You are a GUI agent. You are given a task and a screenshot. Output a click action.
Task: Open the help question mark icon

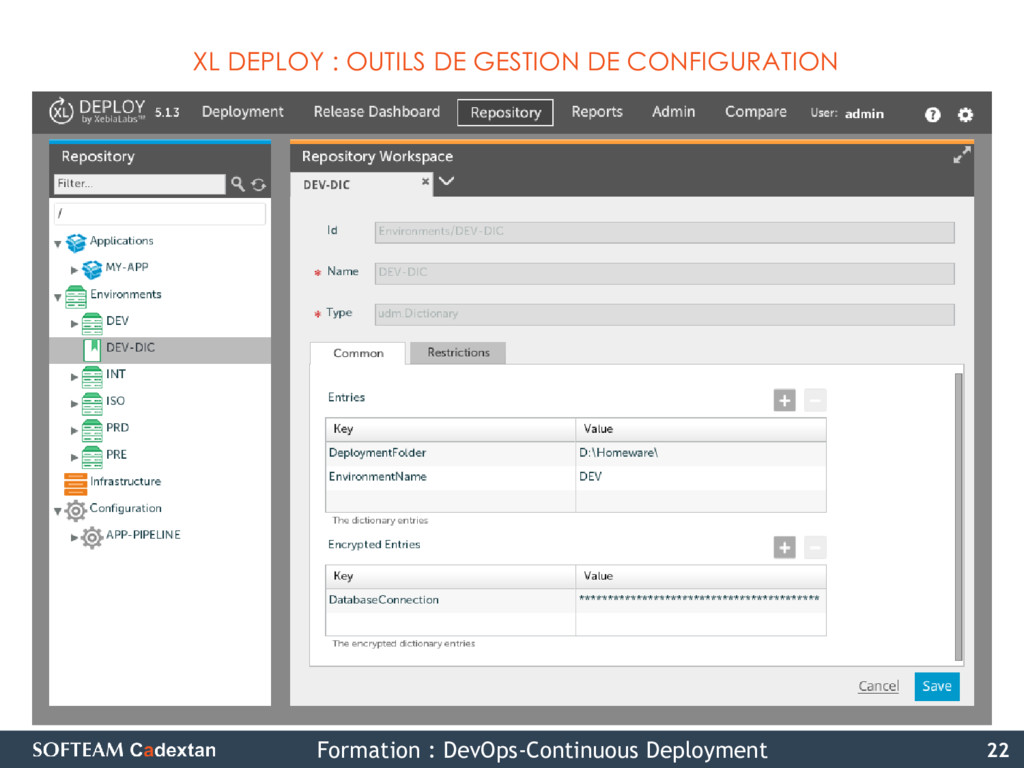tap(933, 115)
